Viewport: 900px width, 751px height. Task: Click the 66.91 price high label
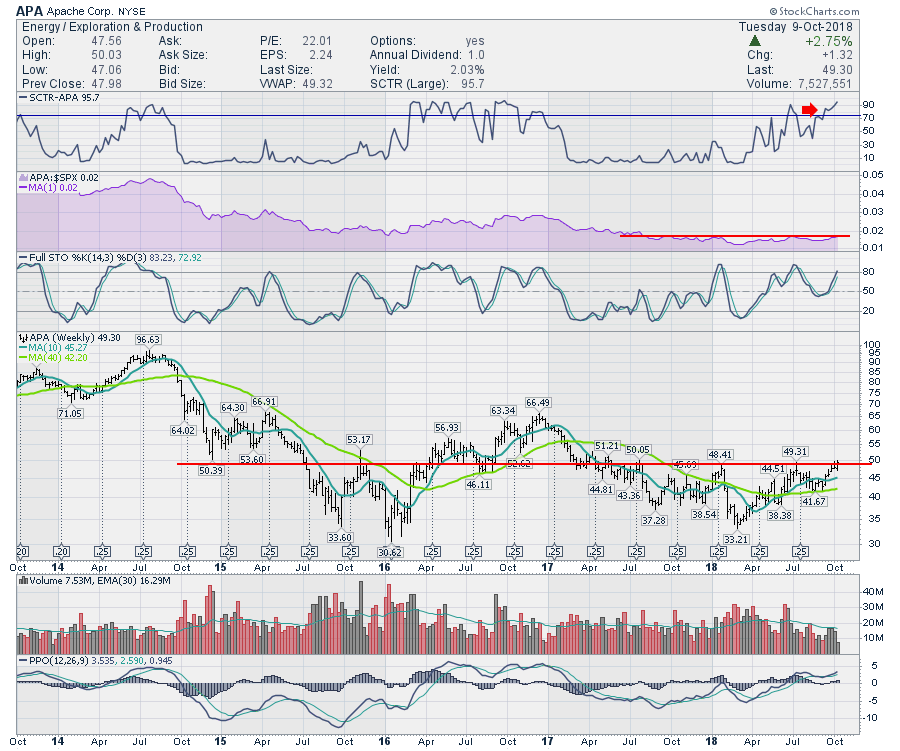[264, 401]
